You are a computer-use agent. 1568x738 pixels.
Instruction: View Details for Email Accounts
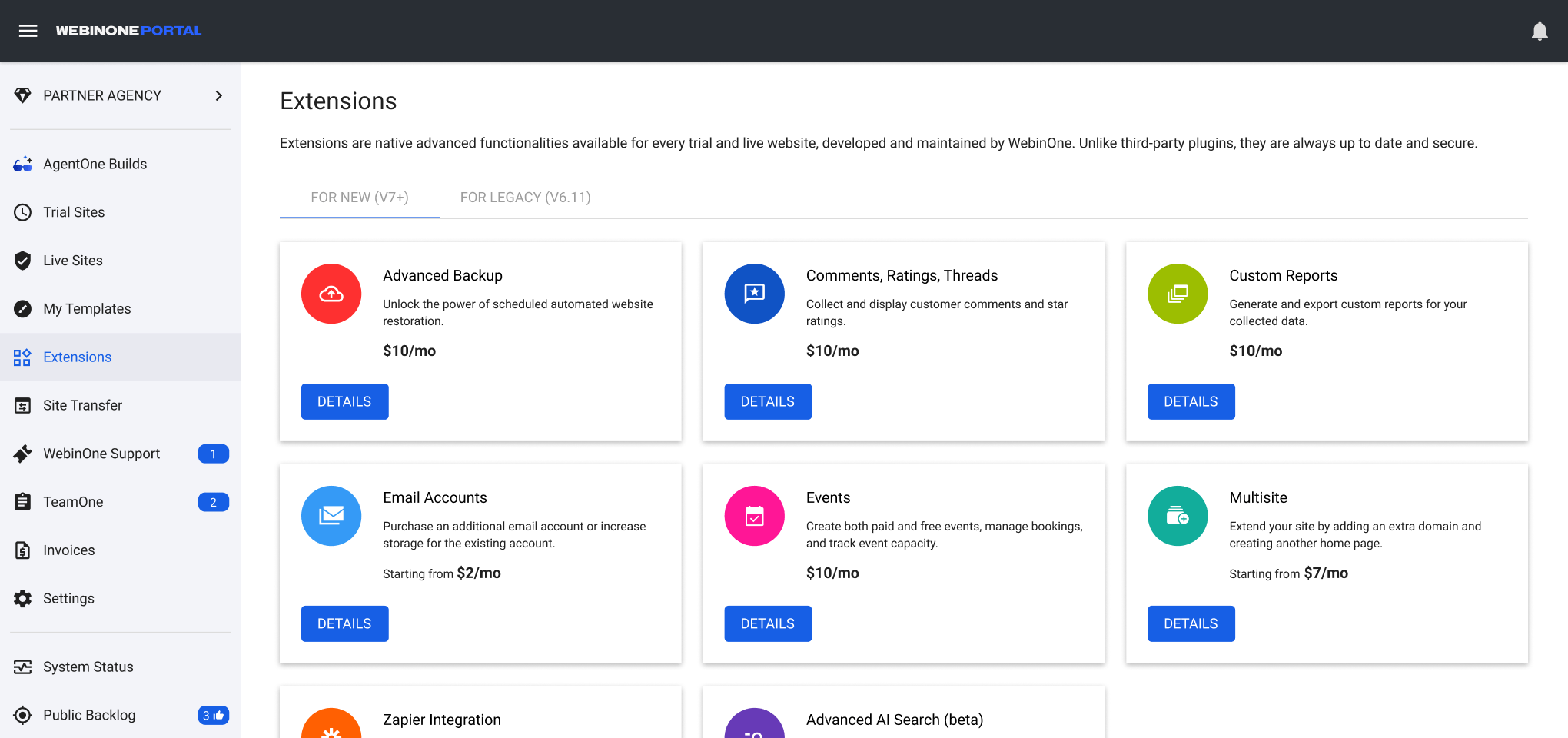[x=344, y=623]
